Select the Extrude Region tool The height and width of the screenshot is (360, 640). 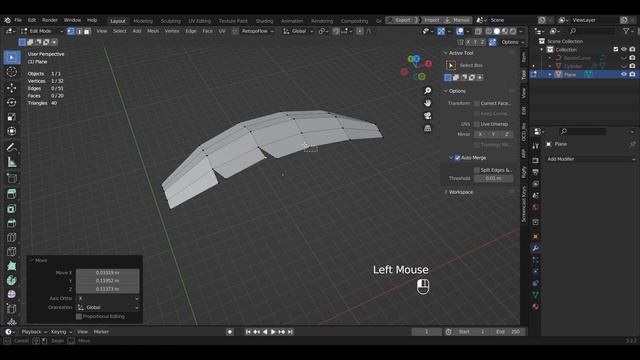tap(12, 194)
